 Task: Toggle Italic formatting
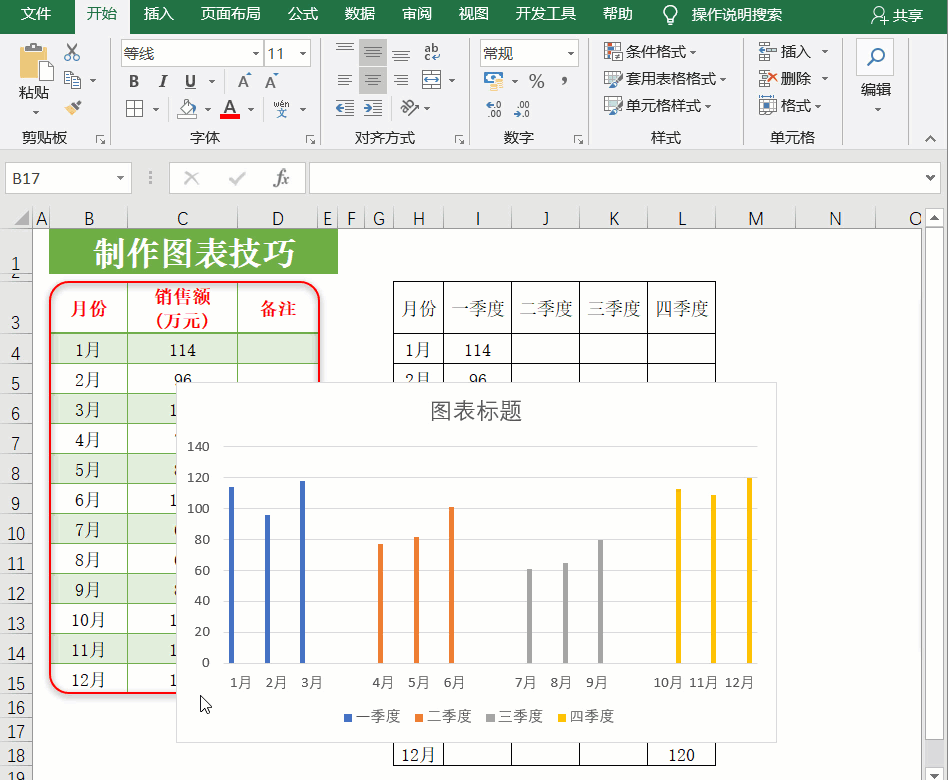(162, 81)
